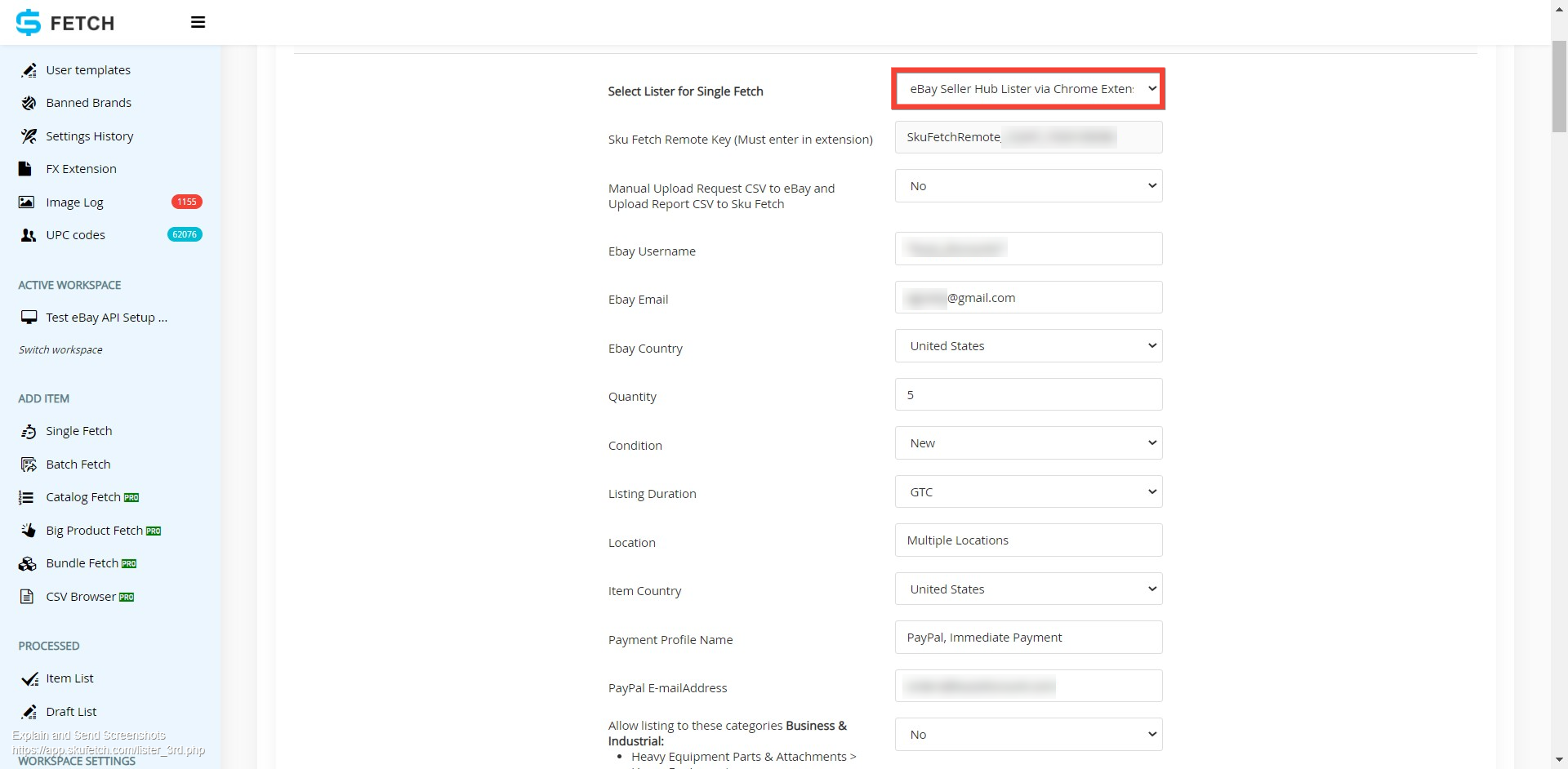Open Image Log from the sidebar
Screen dimensions: 1568x769
74,202
